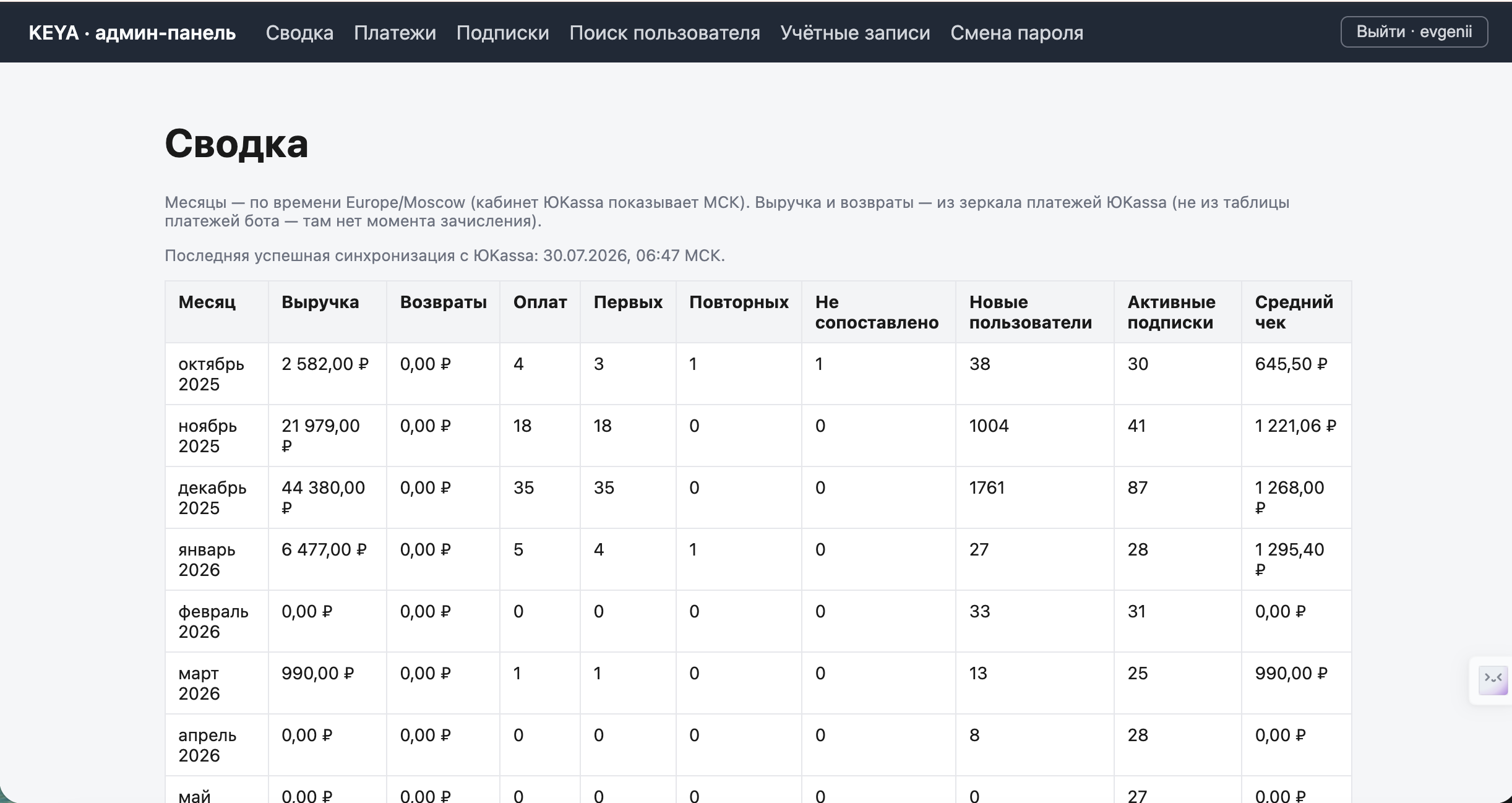1512x803 pixels.
Task: Select the new users count 1761
Action: click(987, 487)
